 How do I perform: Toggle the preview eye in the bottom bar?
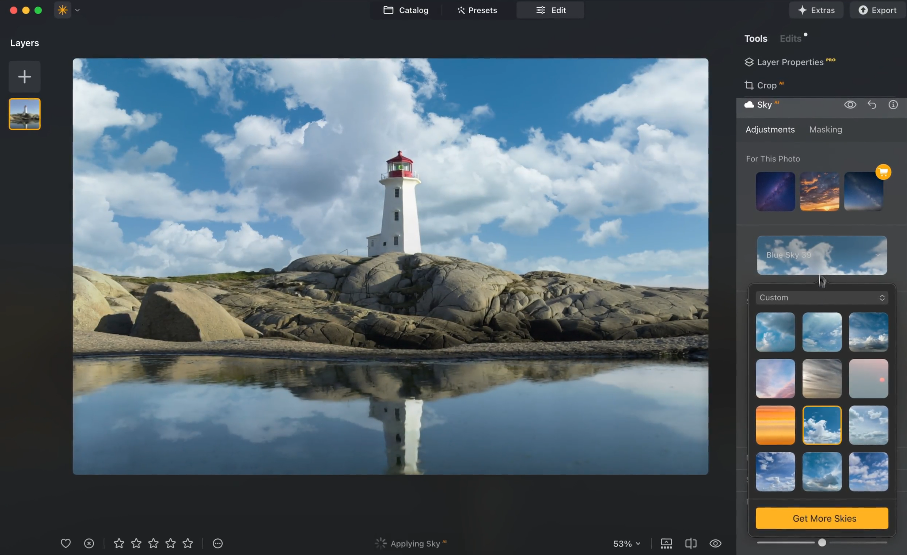point(715,543)
